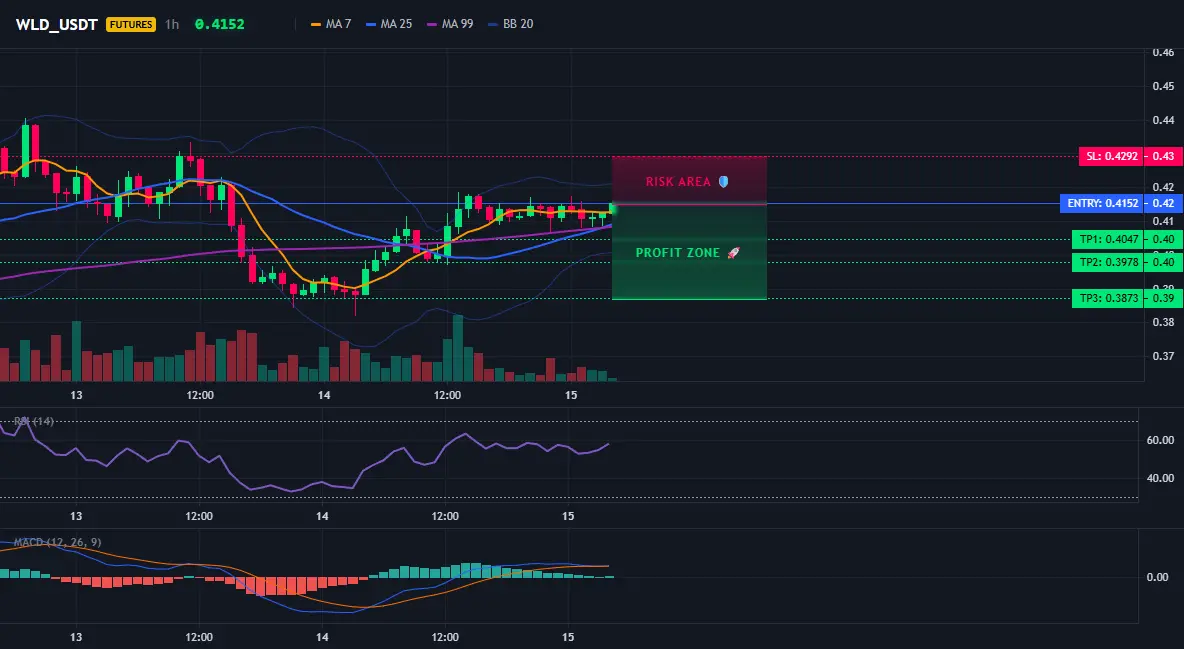Viewport: 1184px width, 649px height.
Task: Click date 15 on main chart axis
Action: click(571, 395)
